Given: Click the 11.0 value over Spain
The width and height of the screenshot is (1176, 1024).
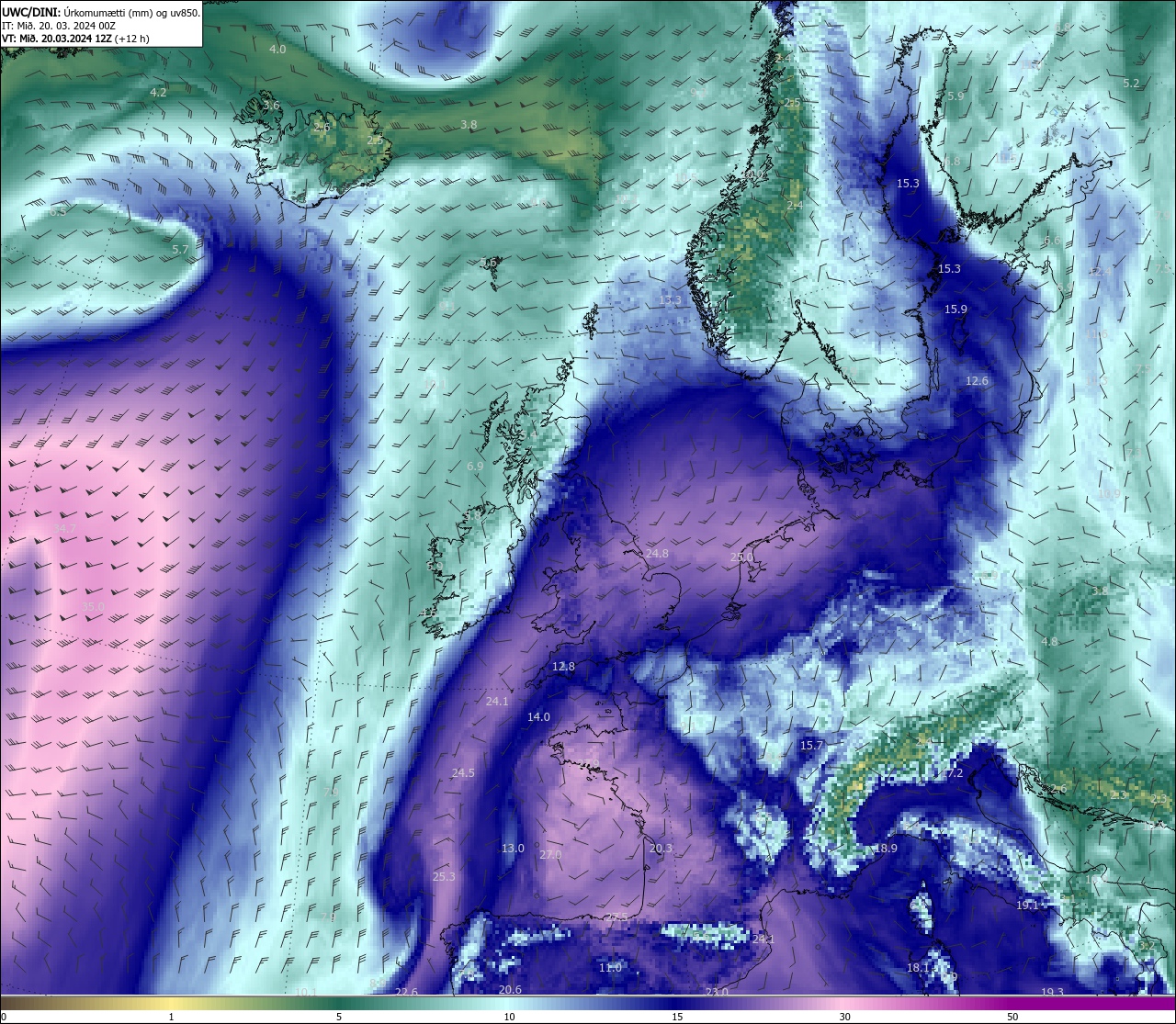Looking at the screenshot, I should [610, 968].
